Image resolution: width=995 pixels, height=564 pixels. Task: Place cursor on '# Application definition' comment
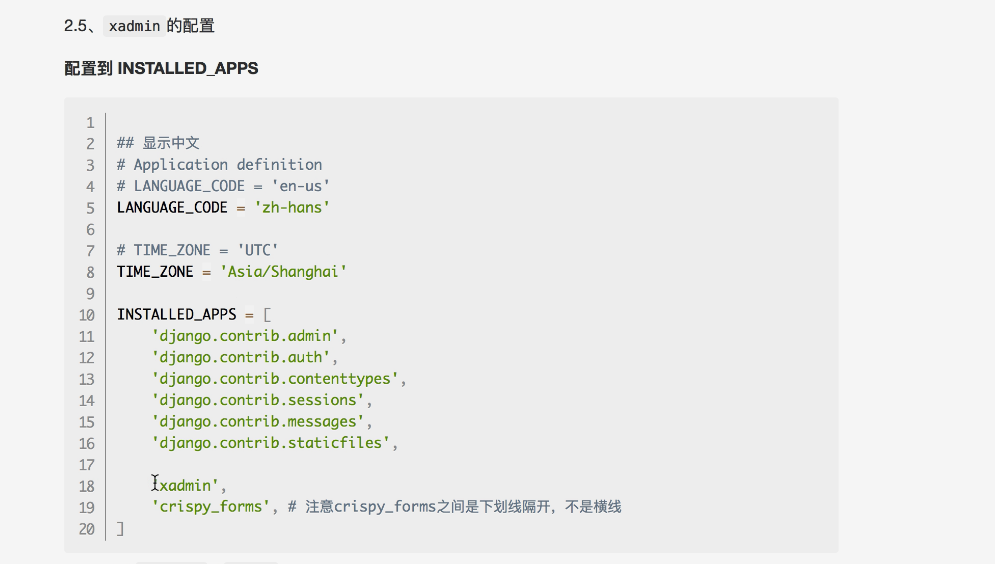(x=219, y=164)
